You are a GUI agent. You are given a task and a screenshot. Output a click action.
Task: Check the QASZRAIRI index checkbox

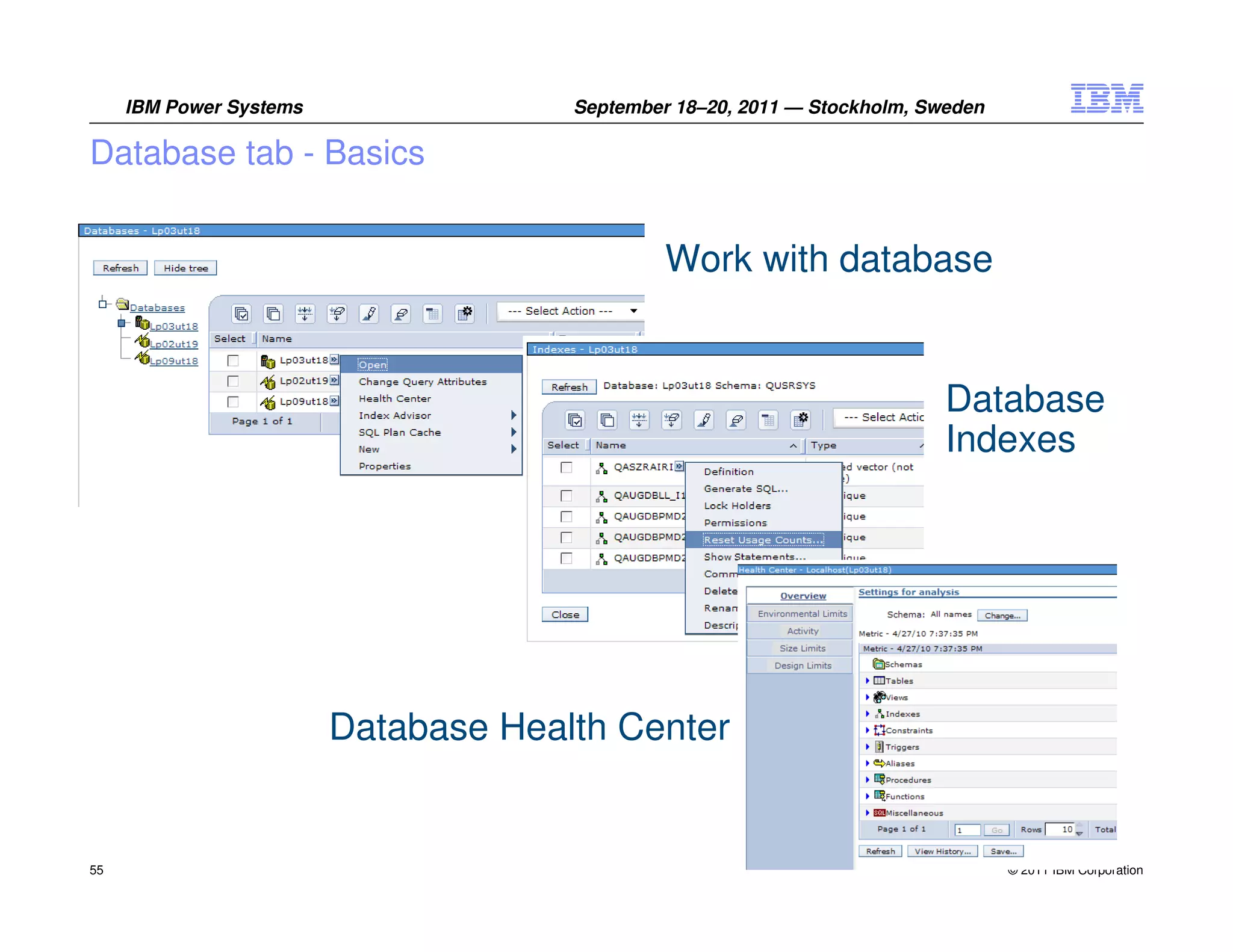(x=566, y=468)
